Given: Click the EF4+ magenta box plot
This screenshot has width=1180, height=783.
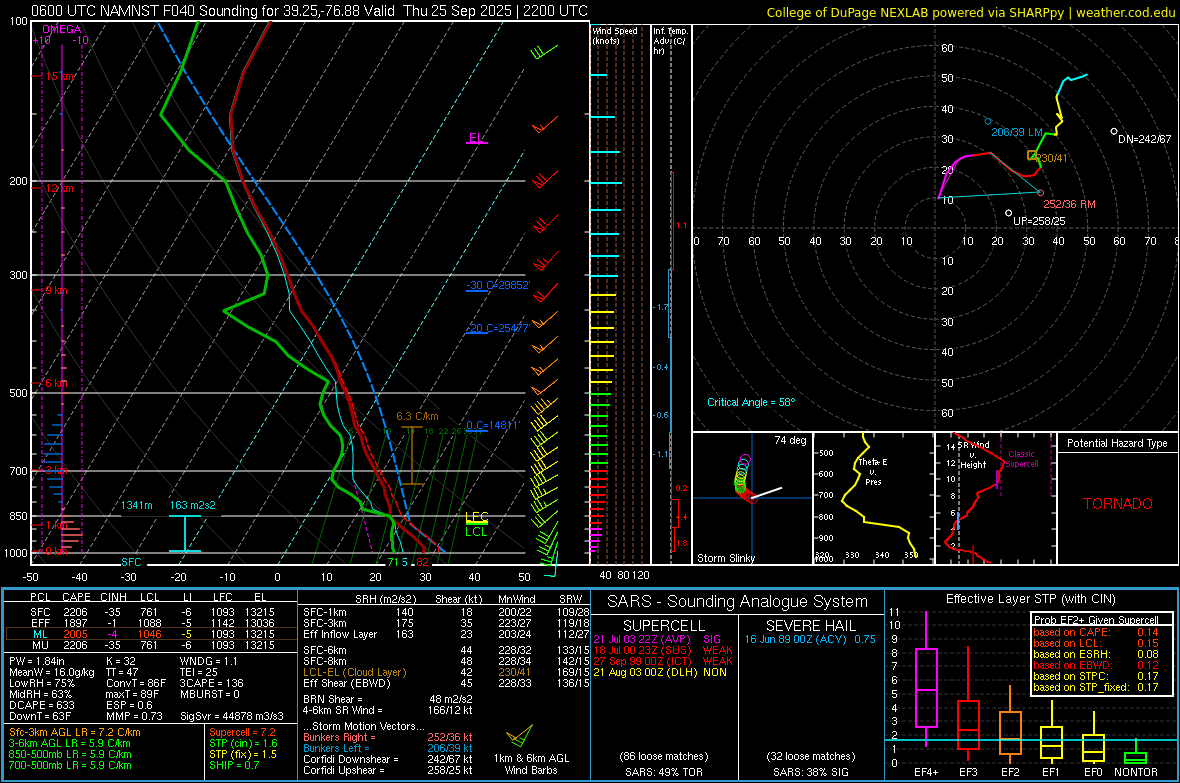Looking at the screenshot, I should (x=926, y=679).
